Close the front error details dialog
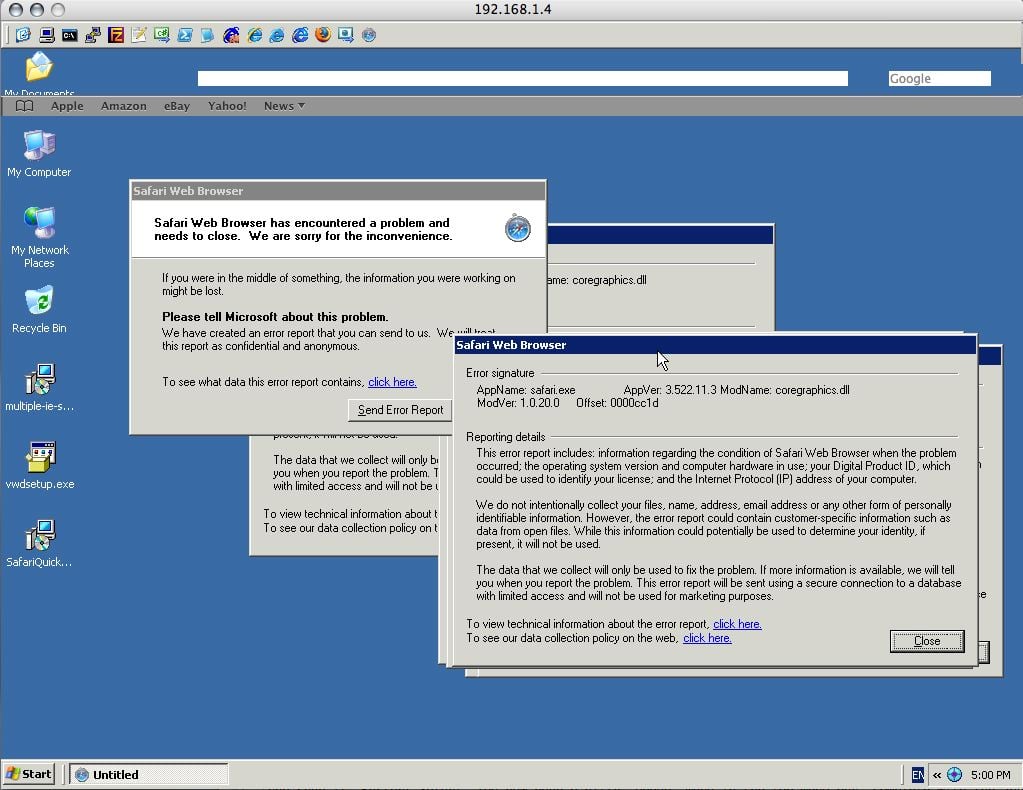Viewport: 1023px width, 790px height. coord(926,641)
